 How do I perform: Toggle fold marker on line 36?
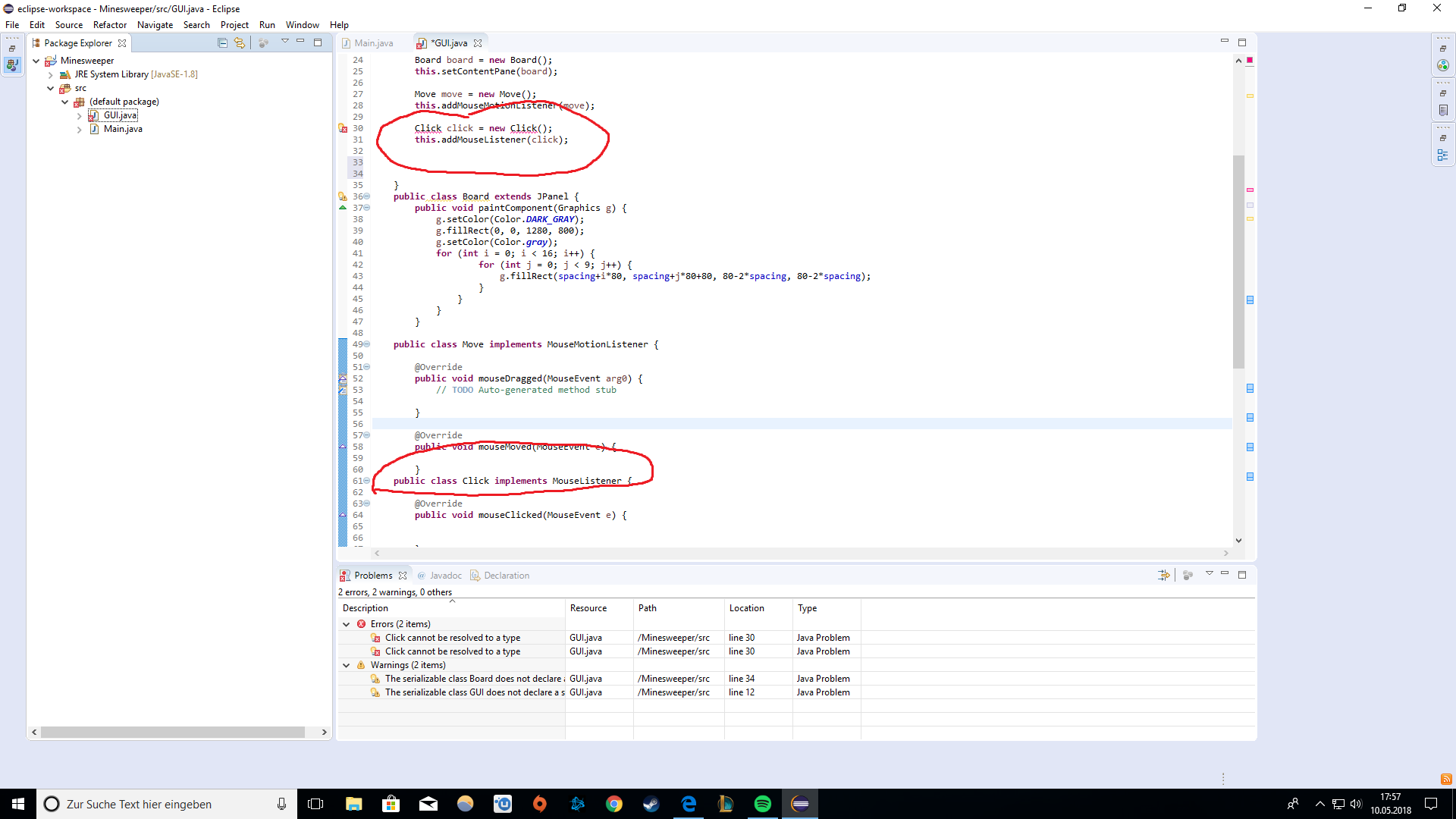(x=367, y=196)
